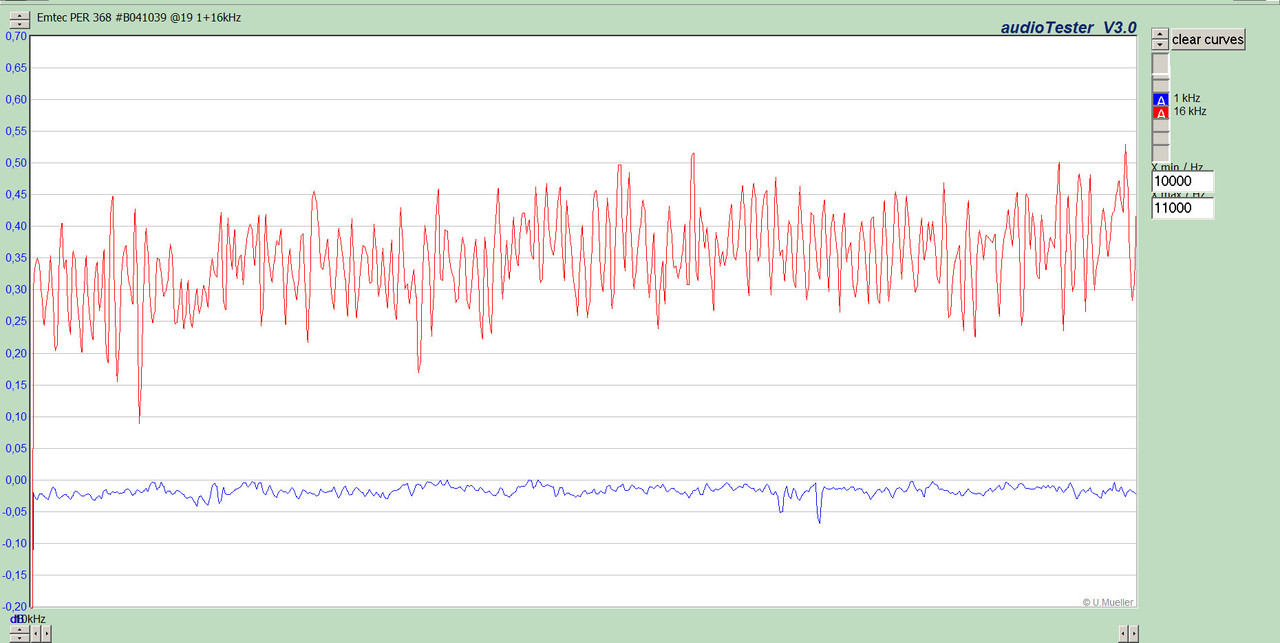Click the topmost empty curve slot under the spinner
Screen dimensions: 1280x643
coord(1160,64)
